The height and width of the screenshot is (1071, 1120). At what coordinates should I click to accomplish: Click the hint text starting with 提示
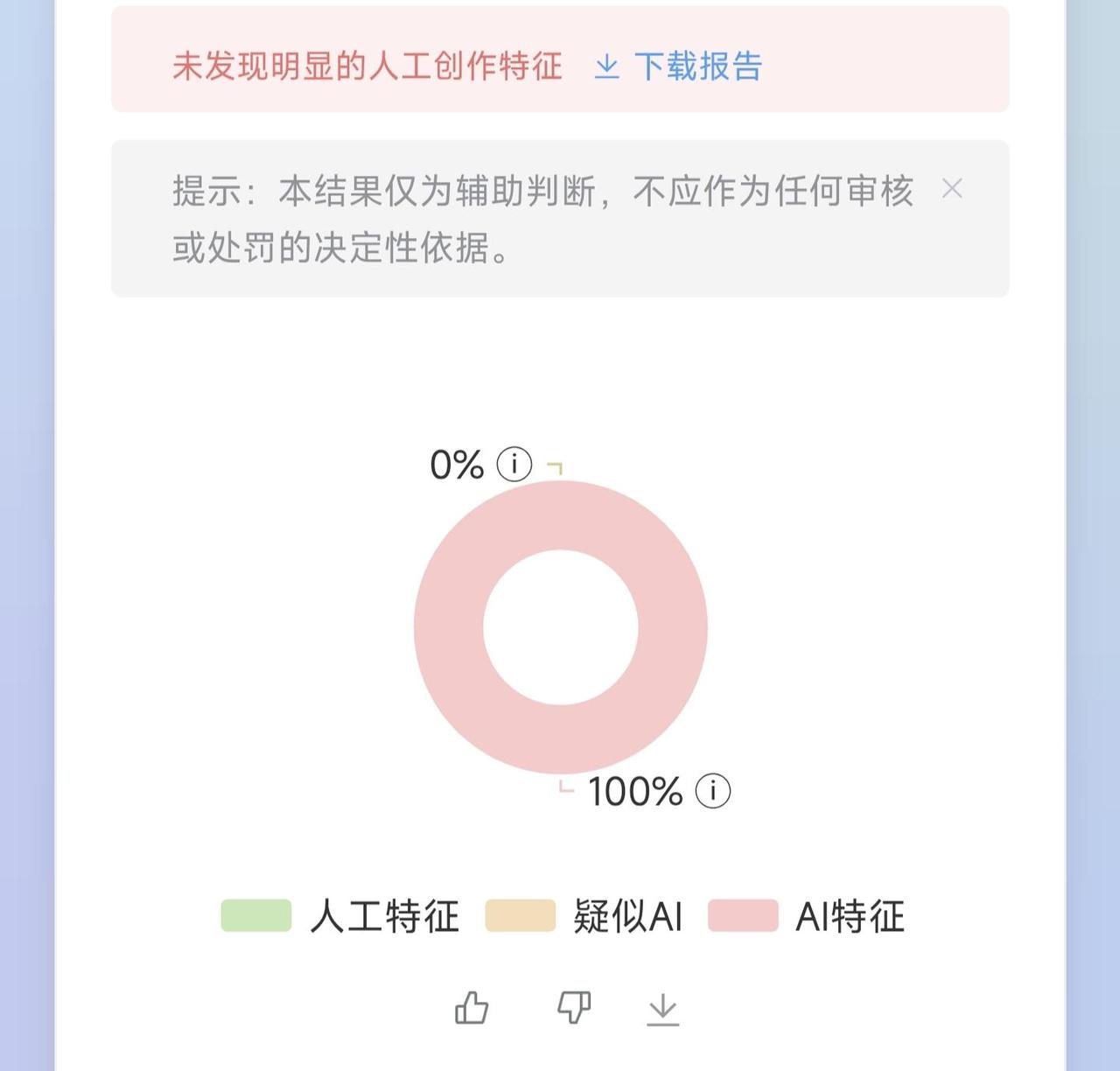pos(542,219)
